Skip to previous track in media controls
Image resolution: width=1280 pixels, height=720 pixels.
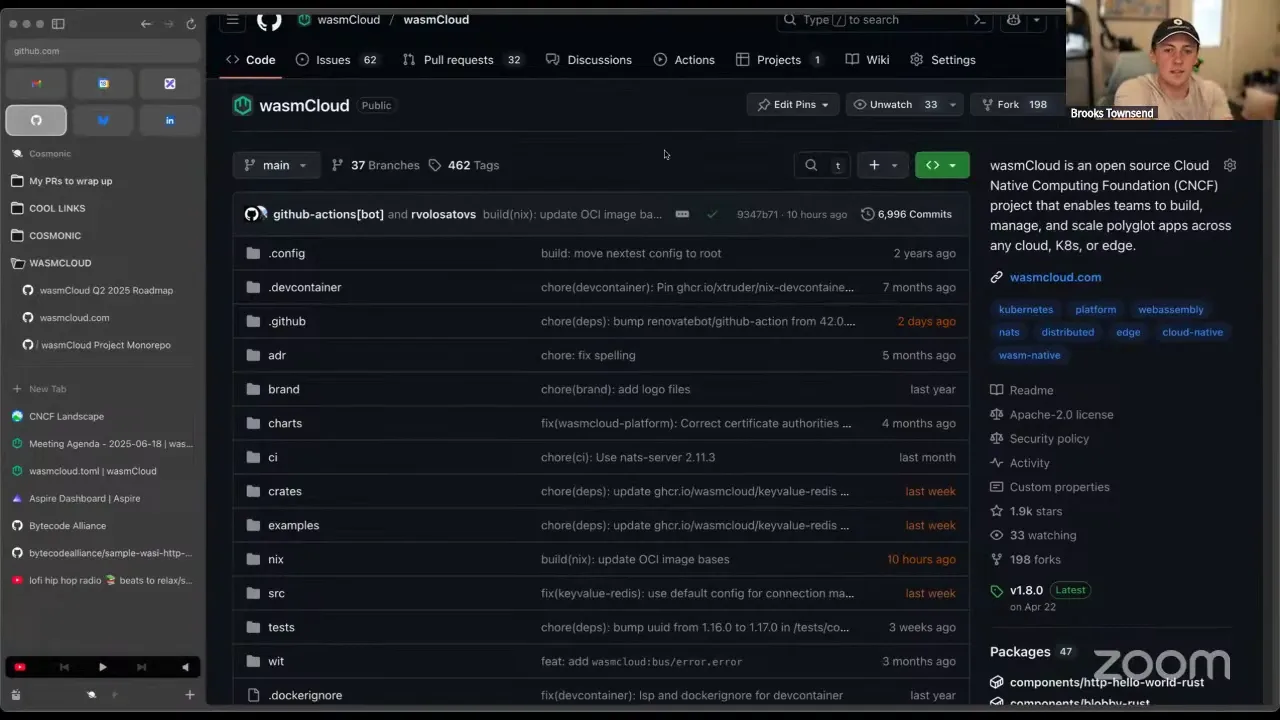click(64, 667)
